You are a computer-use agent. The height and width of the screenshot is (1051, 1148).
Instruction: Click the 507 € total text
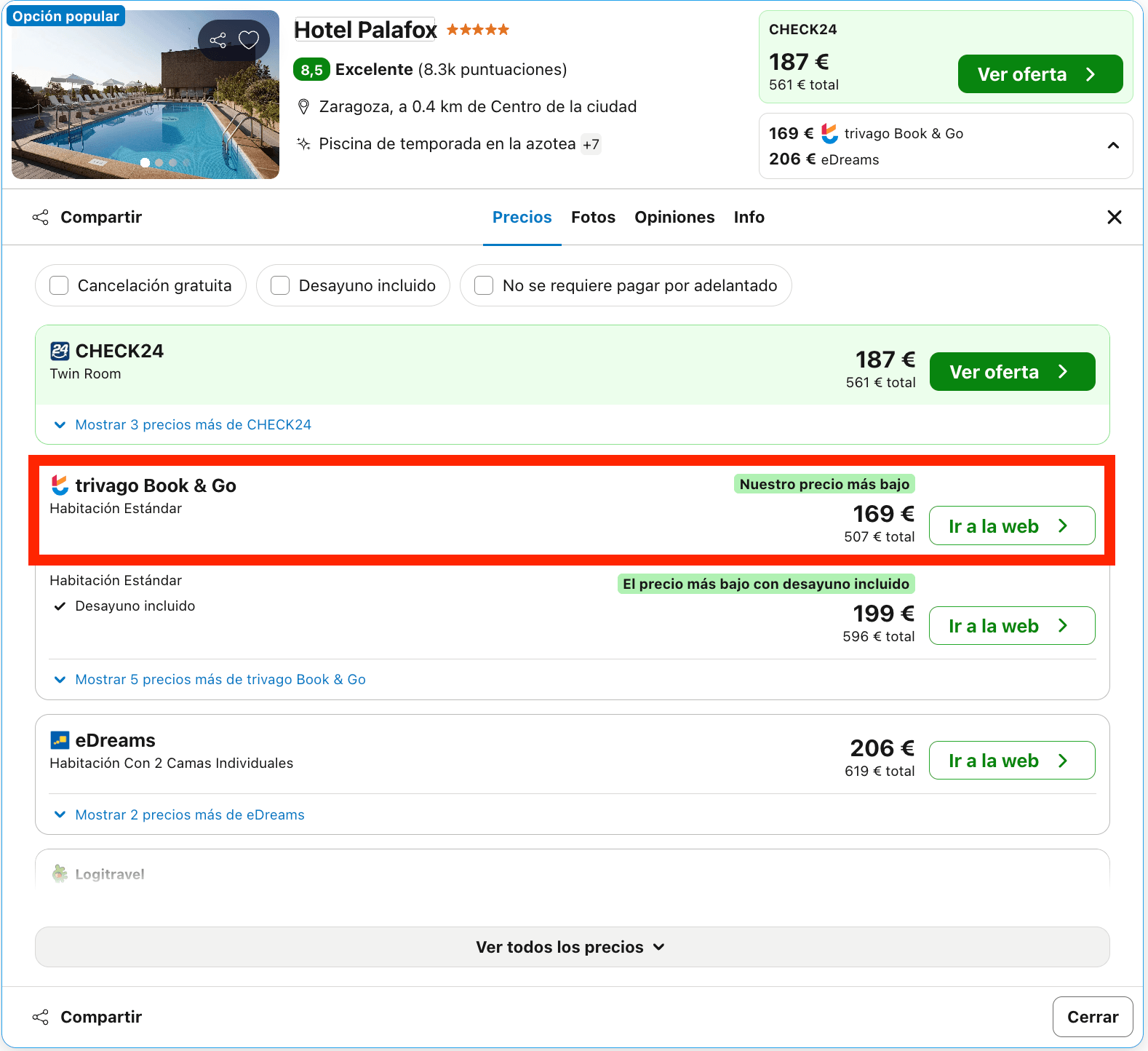880,537
